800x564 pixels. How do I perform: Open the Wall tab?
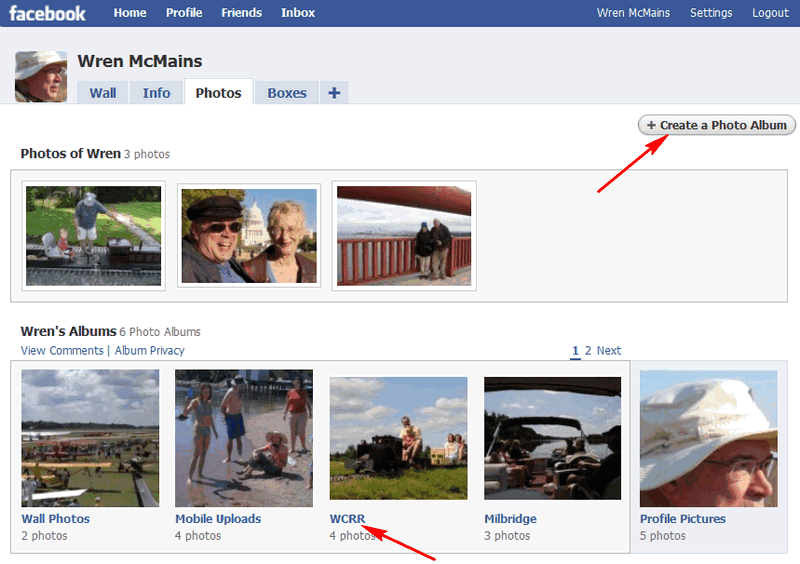tap(103, 93)
